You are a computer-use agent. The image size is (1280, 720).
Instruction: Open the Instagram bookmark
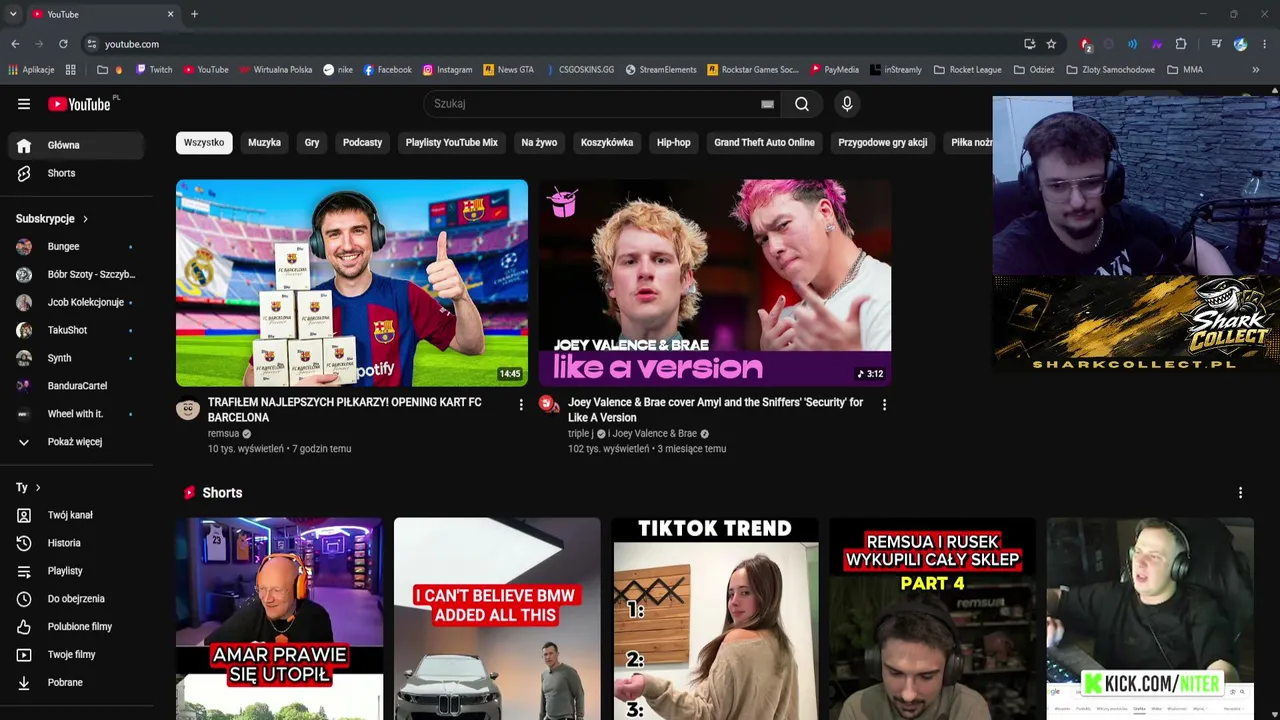tap(447, 70)
